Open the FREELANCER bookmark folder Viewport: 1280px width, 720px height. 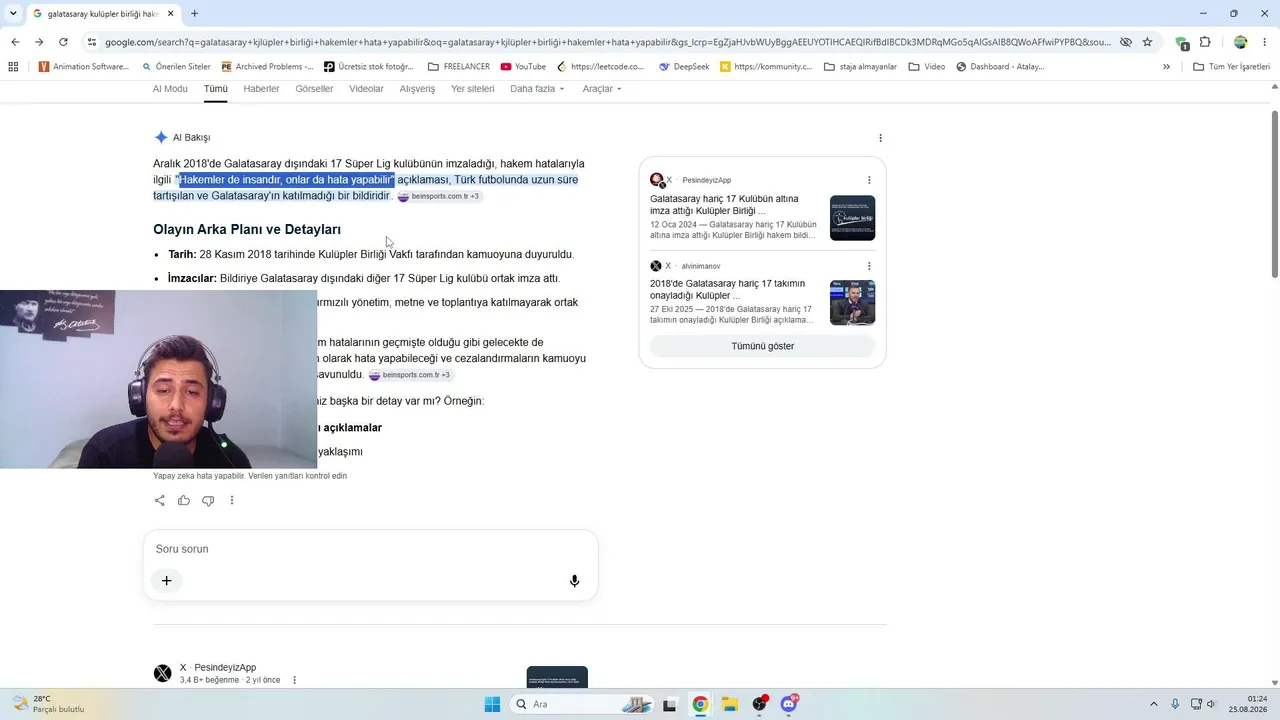(x=459, y=67)
